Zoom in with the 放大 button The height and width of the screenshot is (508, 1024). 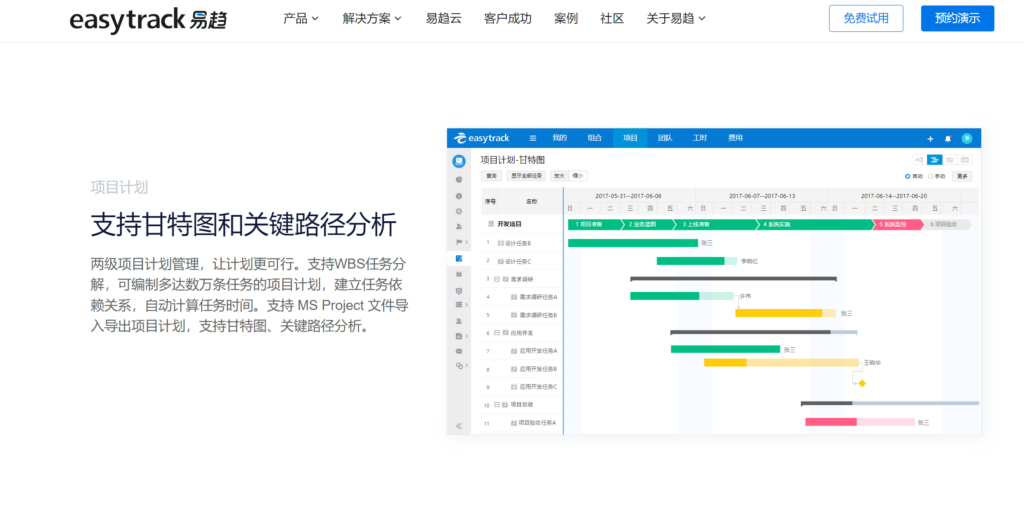point(560,176)
